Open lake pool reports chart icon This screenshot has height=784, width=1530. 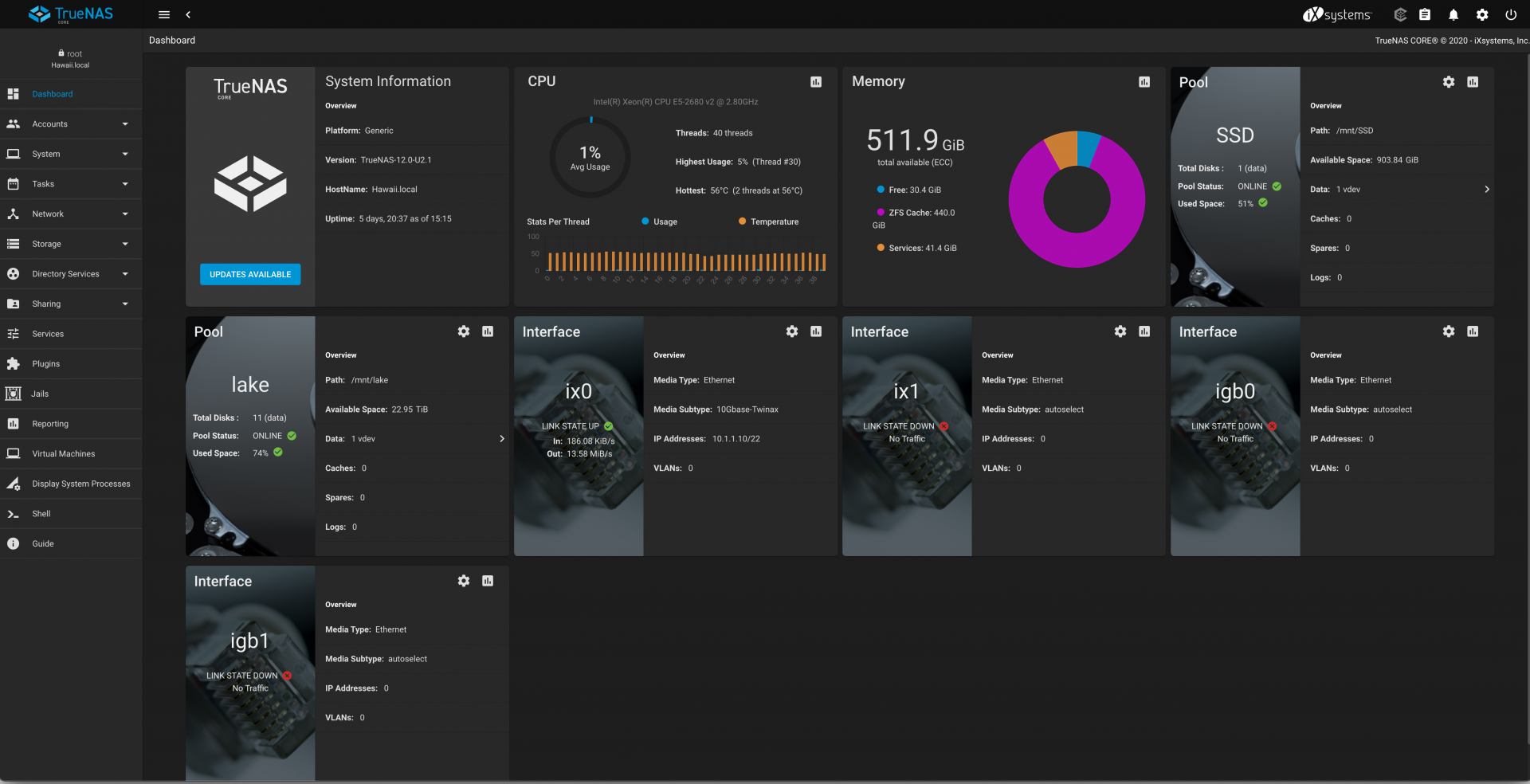pyautogui.click(x=488, y=331)
